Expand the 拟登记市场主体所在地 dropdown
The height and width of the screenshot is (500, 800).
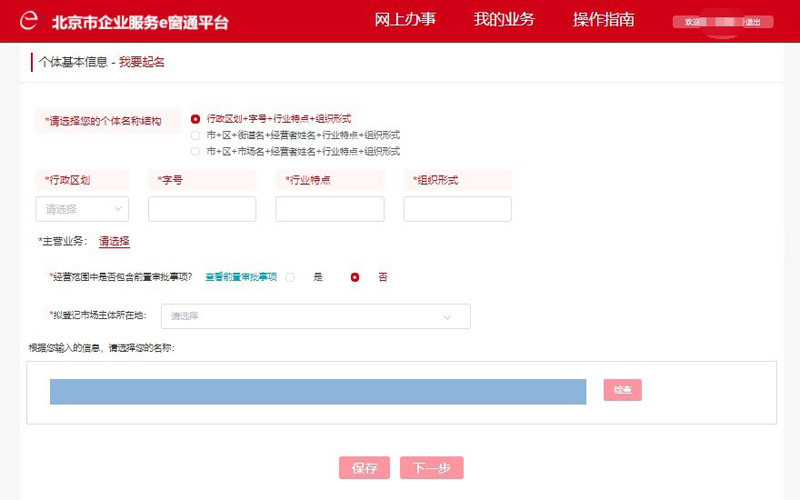tap(315, 316)
